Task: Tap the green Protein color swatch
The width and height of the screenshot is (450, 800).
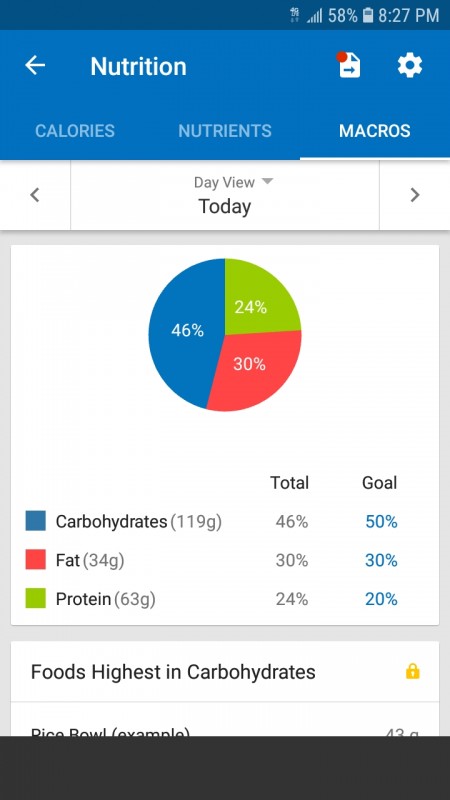Action: [36, 598]
